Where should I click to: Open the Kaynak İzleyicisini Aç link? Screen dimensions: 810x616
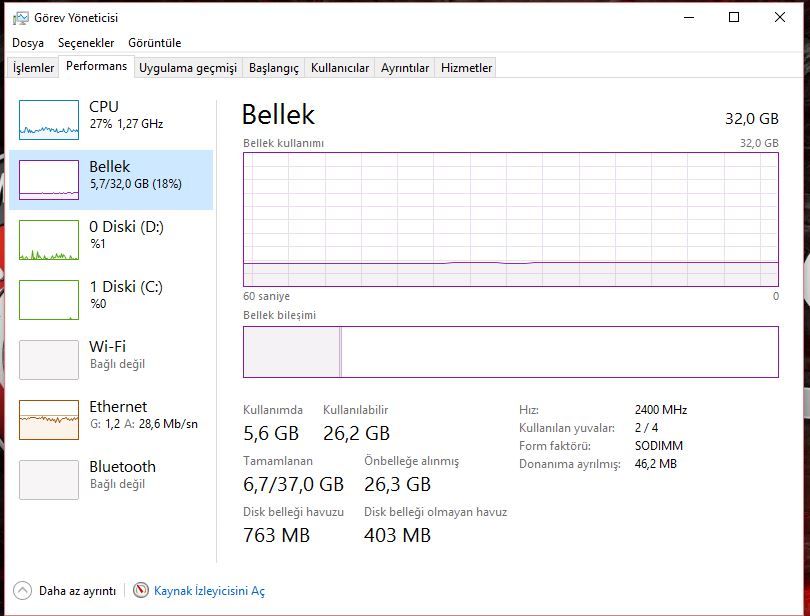pos(209,591)
